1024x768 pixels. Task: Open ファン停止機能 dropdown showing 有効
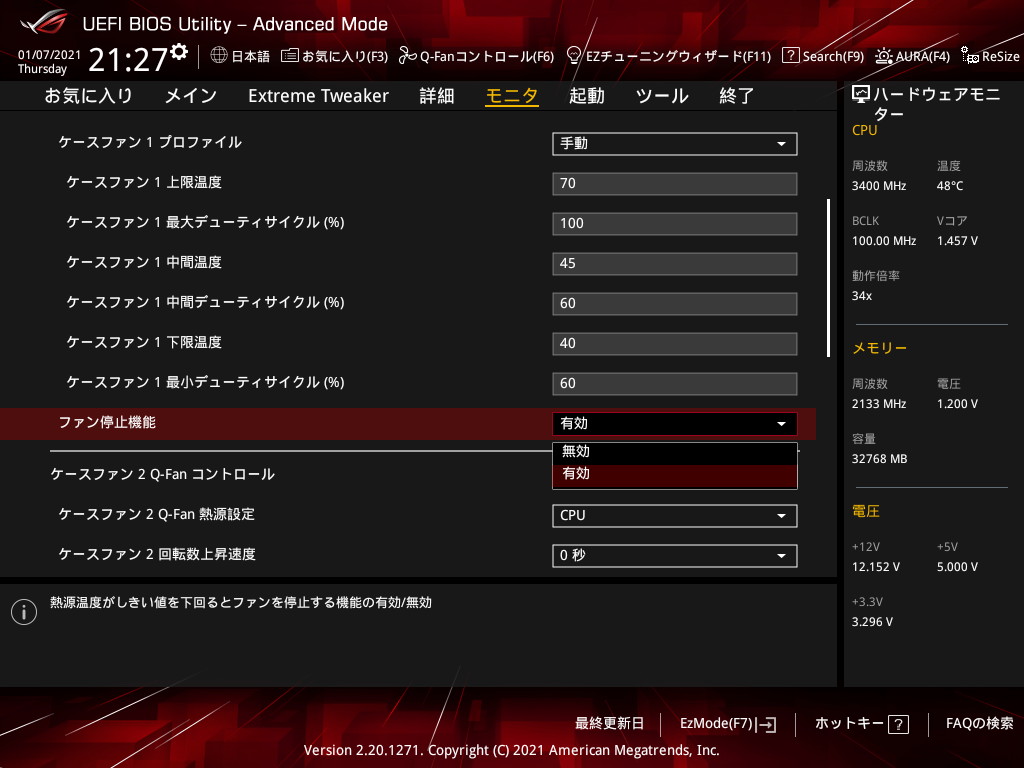[x=675, y=424]
